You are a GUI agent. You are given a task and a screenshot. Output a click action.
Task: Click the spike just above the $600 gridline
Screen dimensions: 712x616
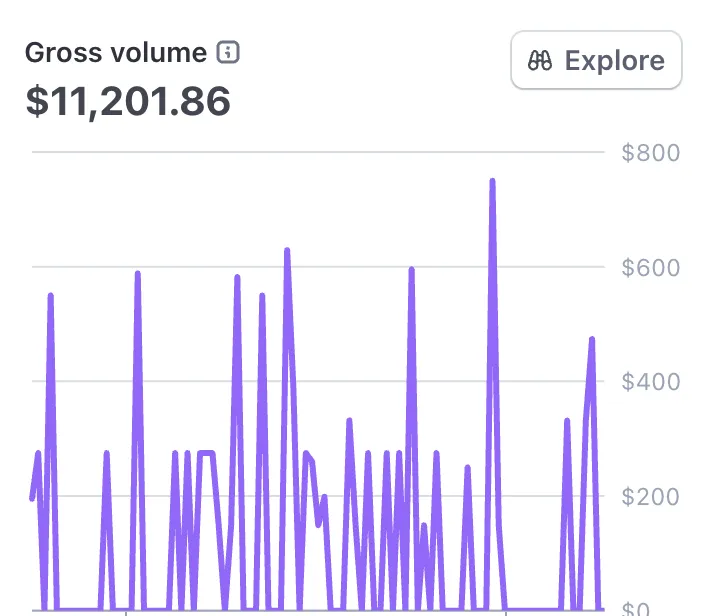tap(287, 251)
